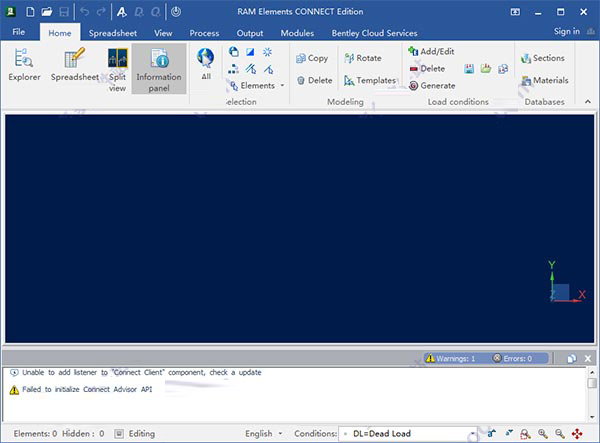Click the Undo arrow icon

point(85,12)
